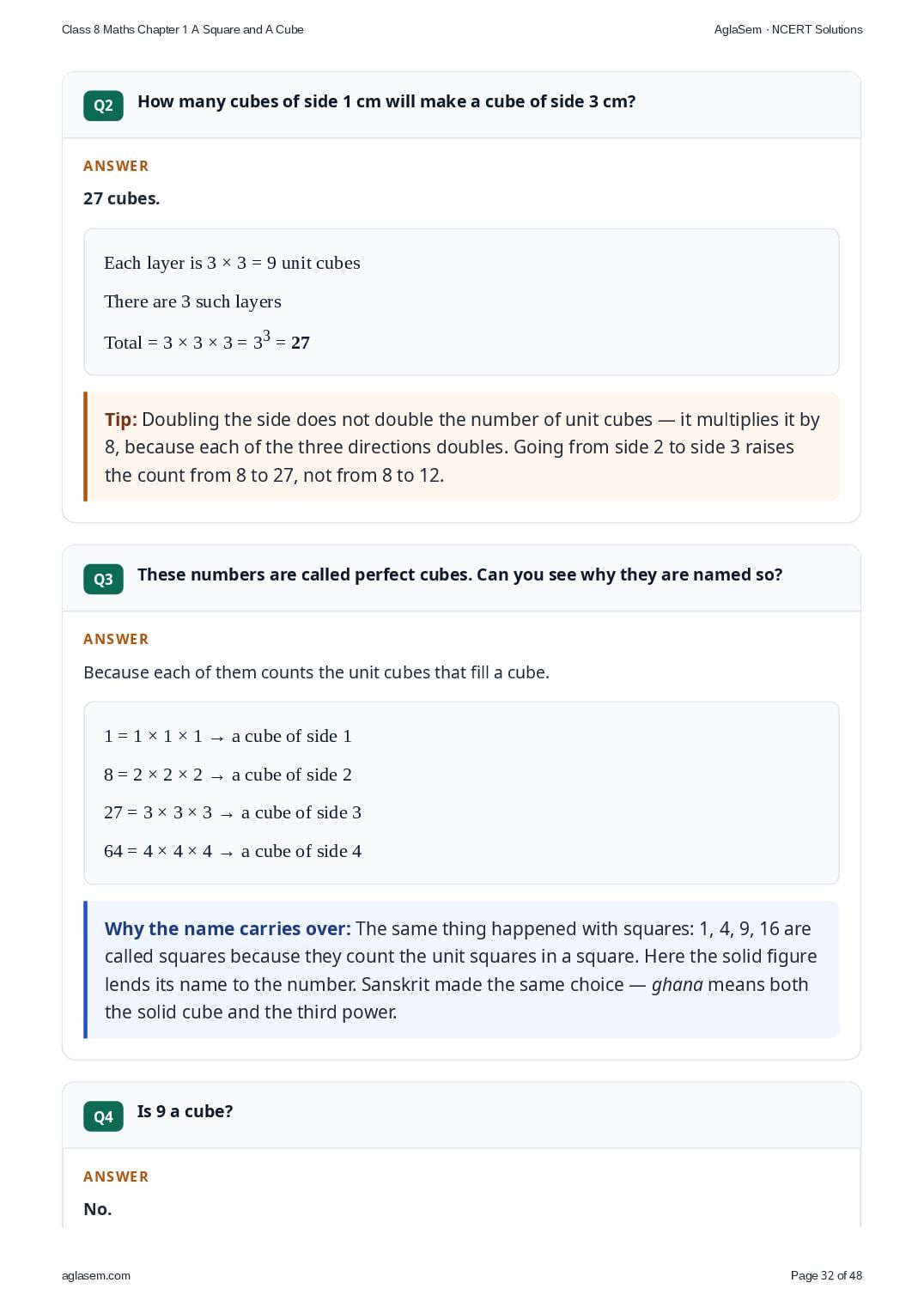
Task: Click the green Q2 badge
Action: 103,106
